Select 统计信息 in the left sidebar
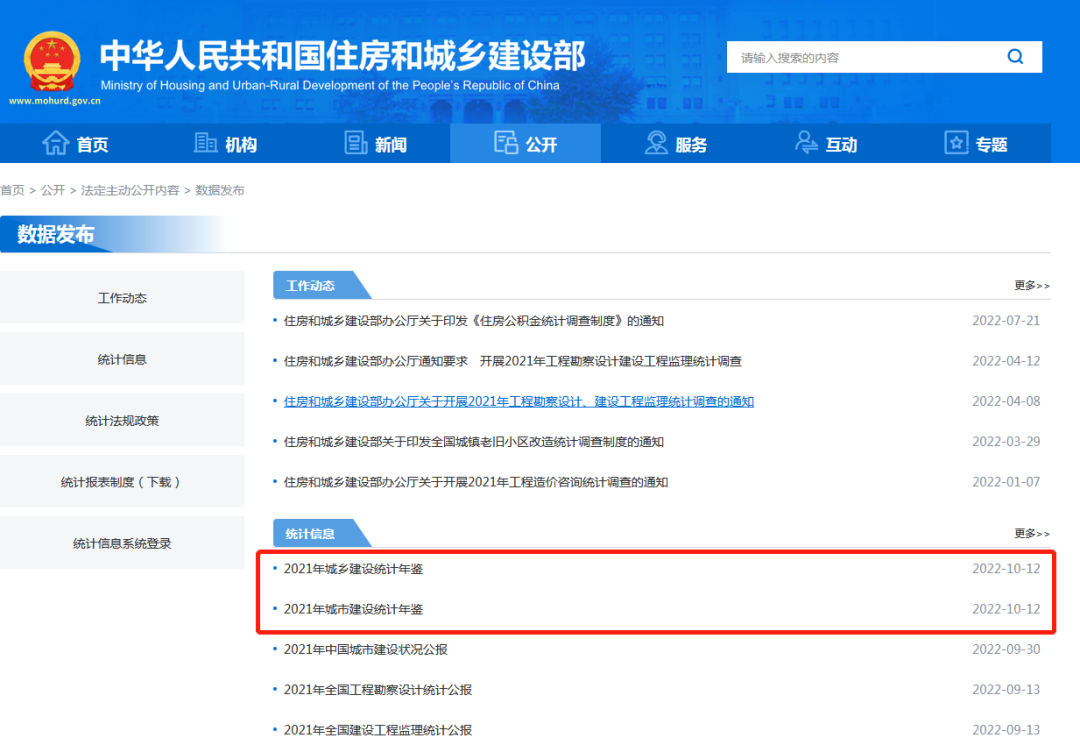The image size is (1080, 752). (x=122, y=358)
